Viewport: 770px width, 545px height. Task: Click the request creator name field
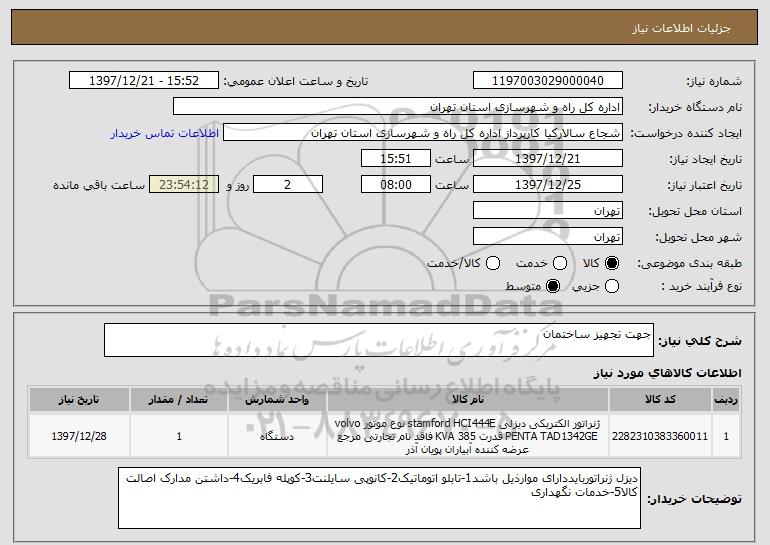[x=423, y=133]
